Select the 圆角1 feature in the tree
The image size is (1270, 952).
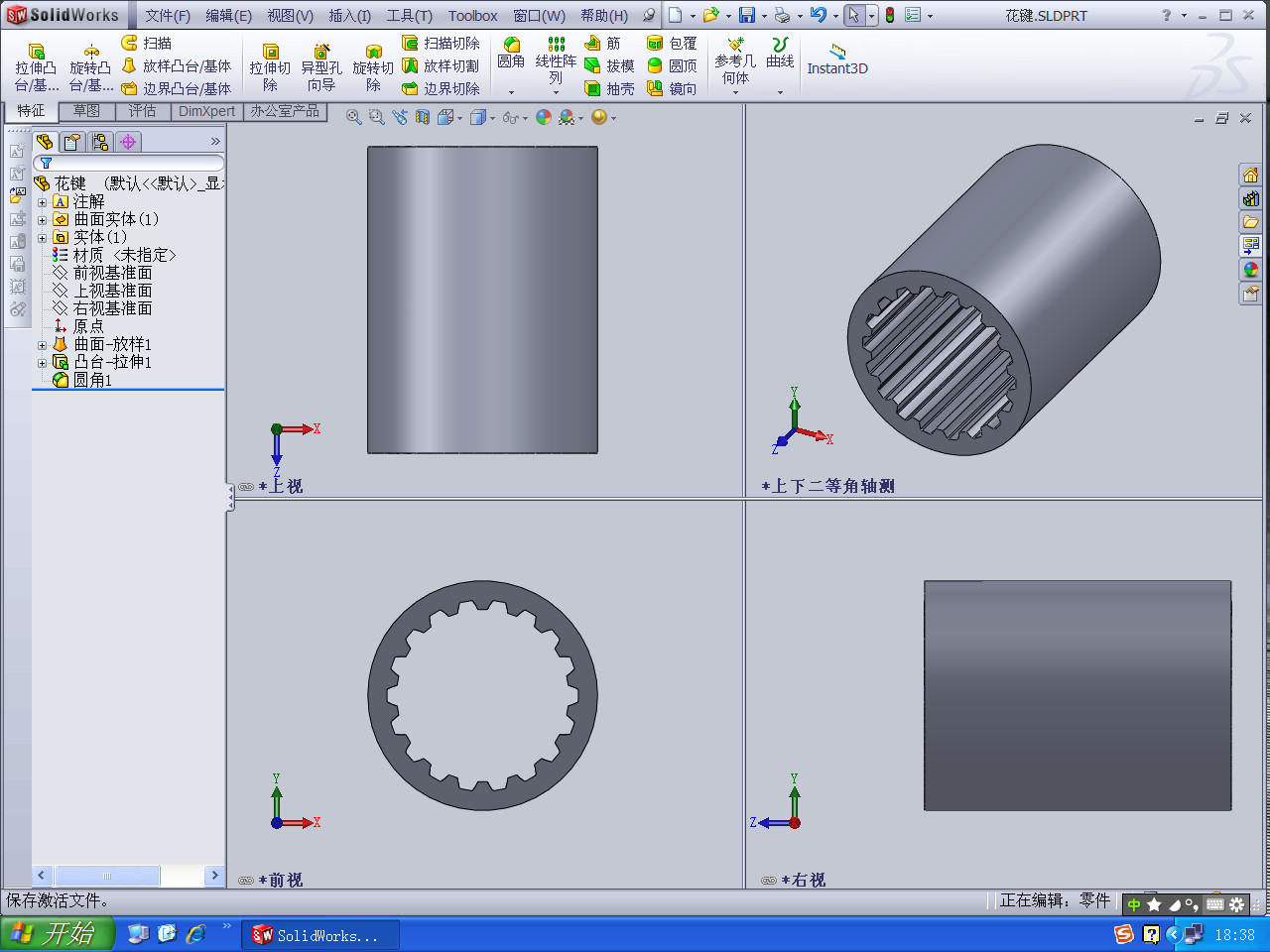92,380
